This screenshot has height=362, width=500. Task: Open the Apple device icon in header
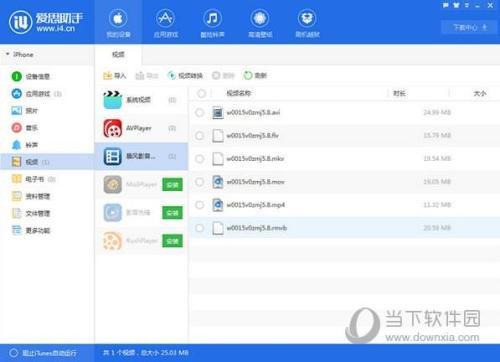pyautogui.click(x=118, y=18)
